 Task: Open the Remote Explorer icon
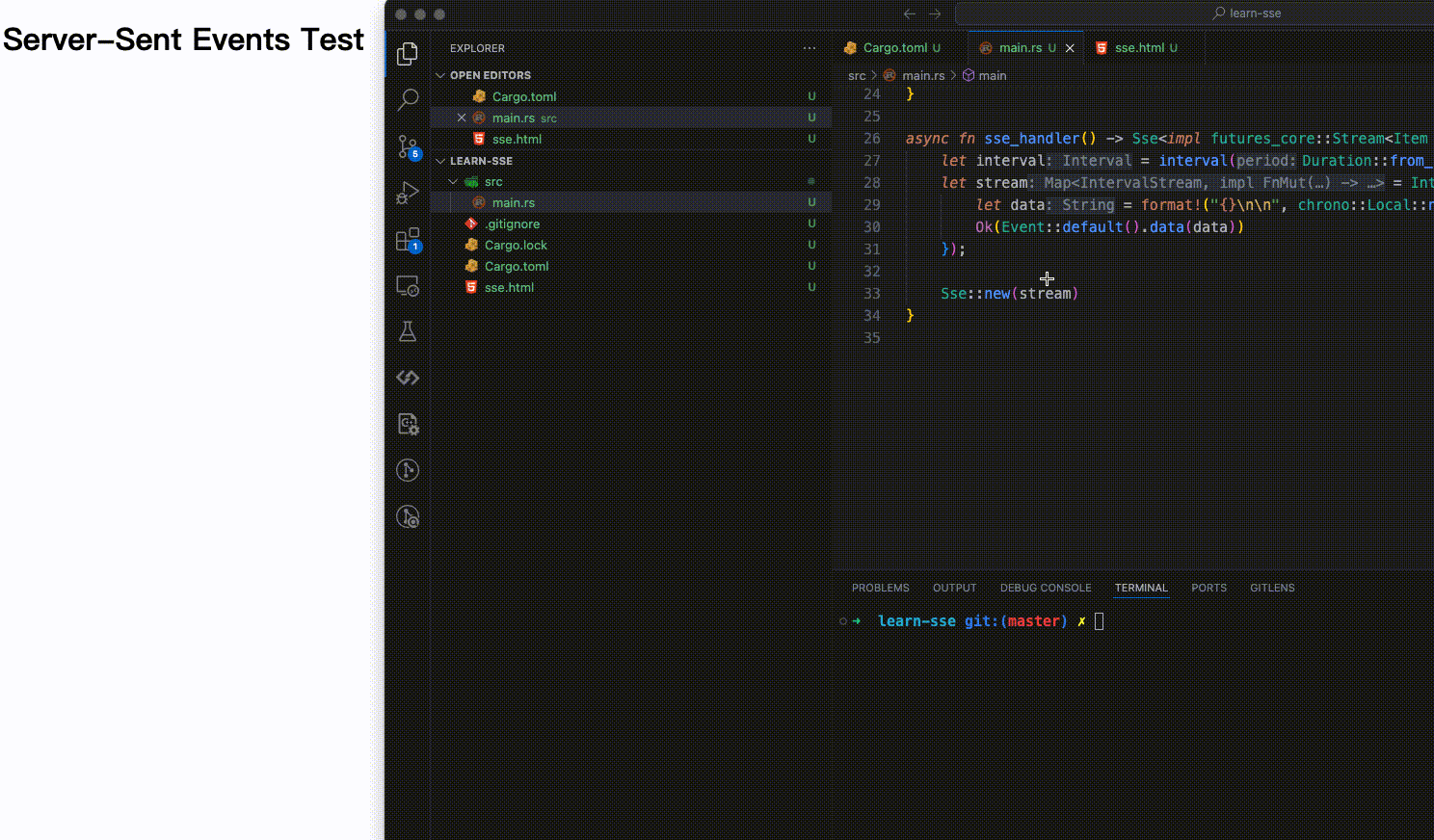pos(408,286)
